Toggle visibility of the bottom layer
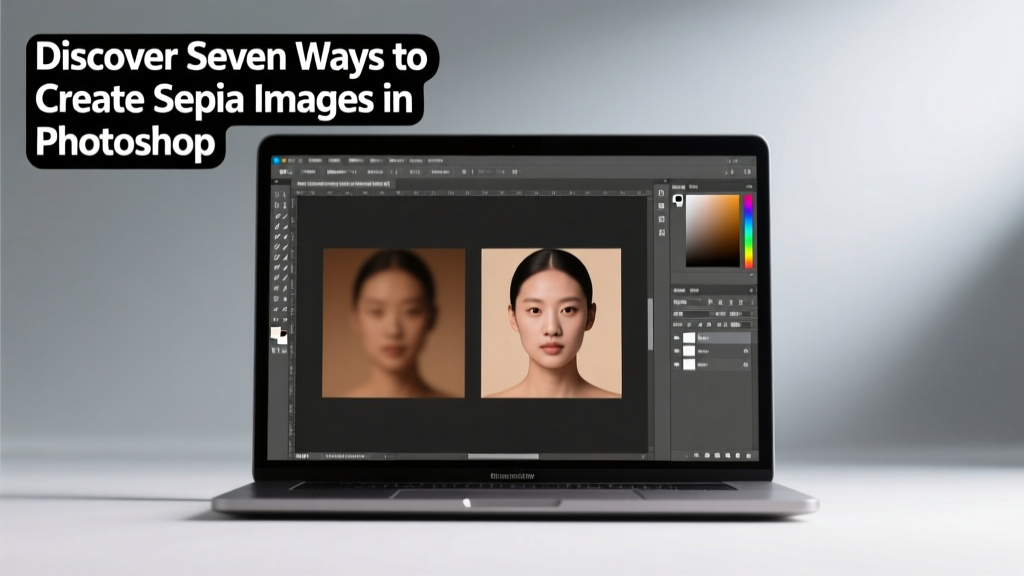Viewport: 1024px width, 576px height. 677,364
